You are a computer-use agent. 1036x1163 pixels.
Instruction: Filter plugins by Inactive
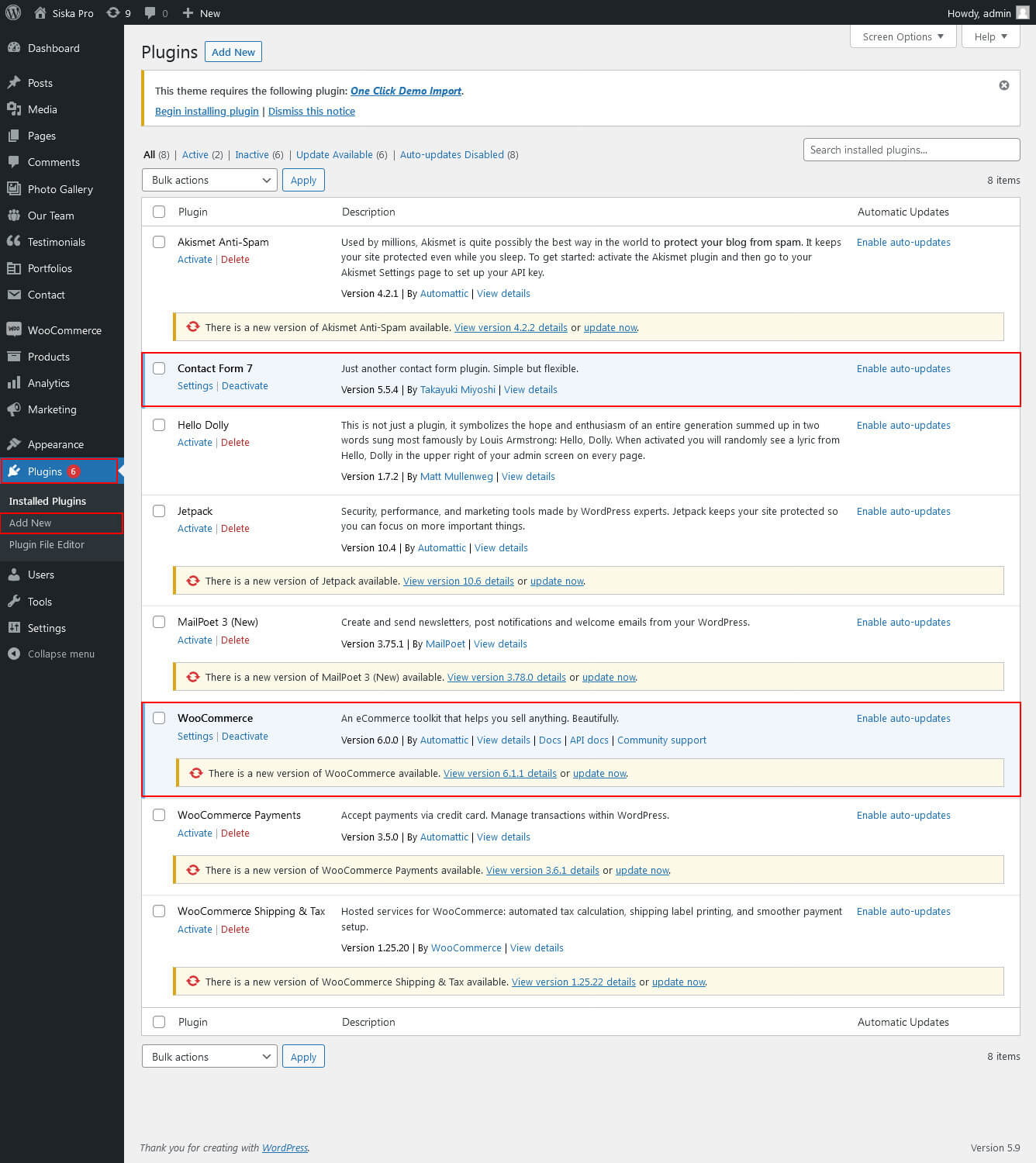coord(252,154)
